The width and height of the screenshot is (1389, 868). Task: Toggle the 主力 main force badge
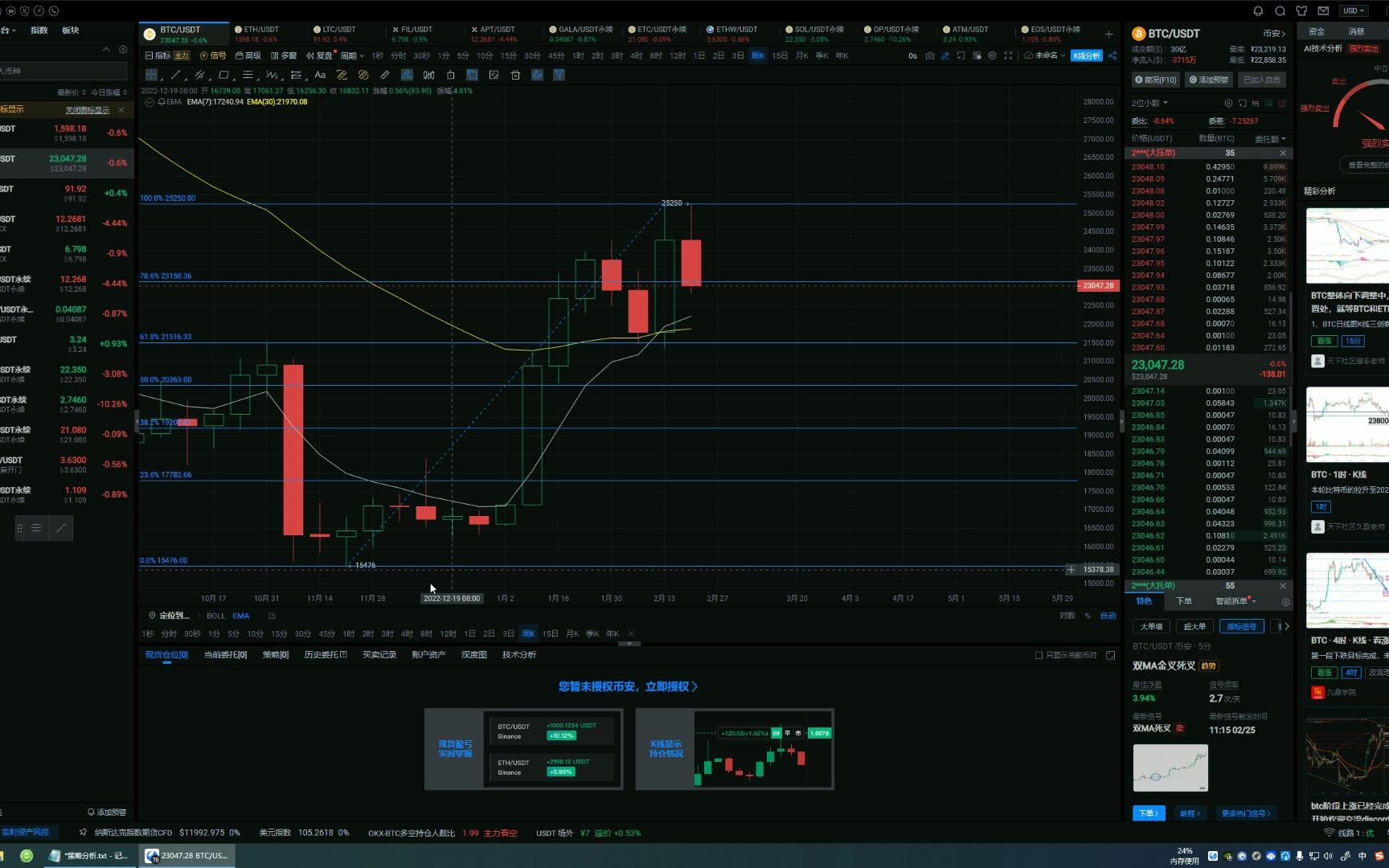tap(182, 55)
